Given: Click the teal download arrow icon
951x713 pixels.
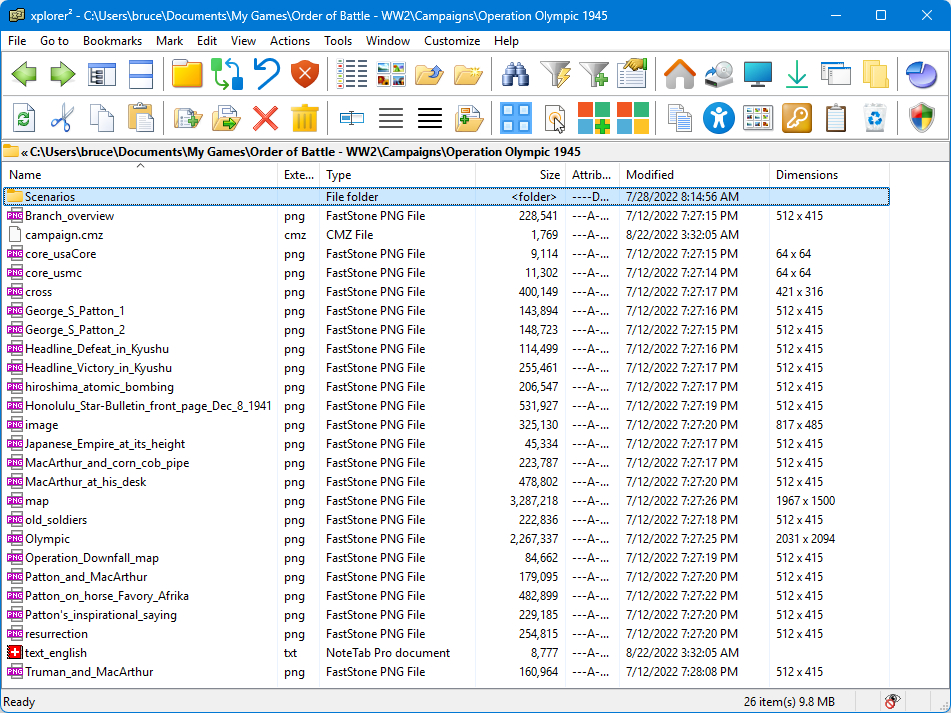Looking at the screenshot, I should (x=796, y=74).
